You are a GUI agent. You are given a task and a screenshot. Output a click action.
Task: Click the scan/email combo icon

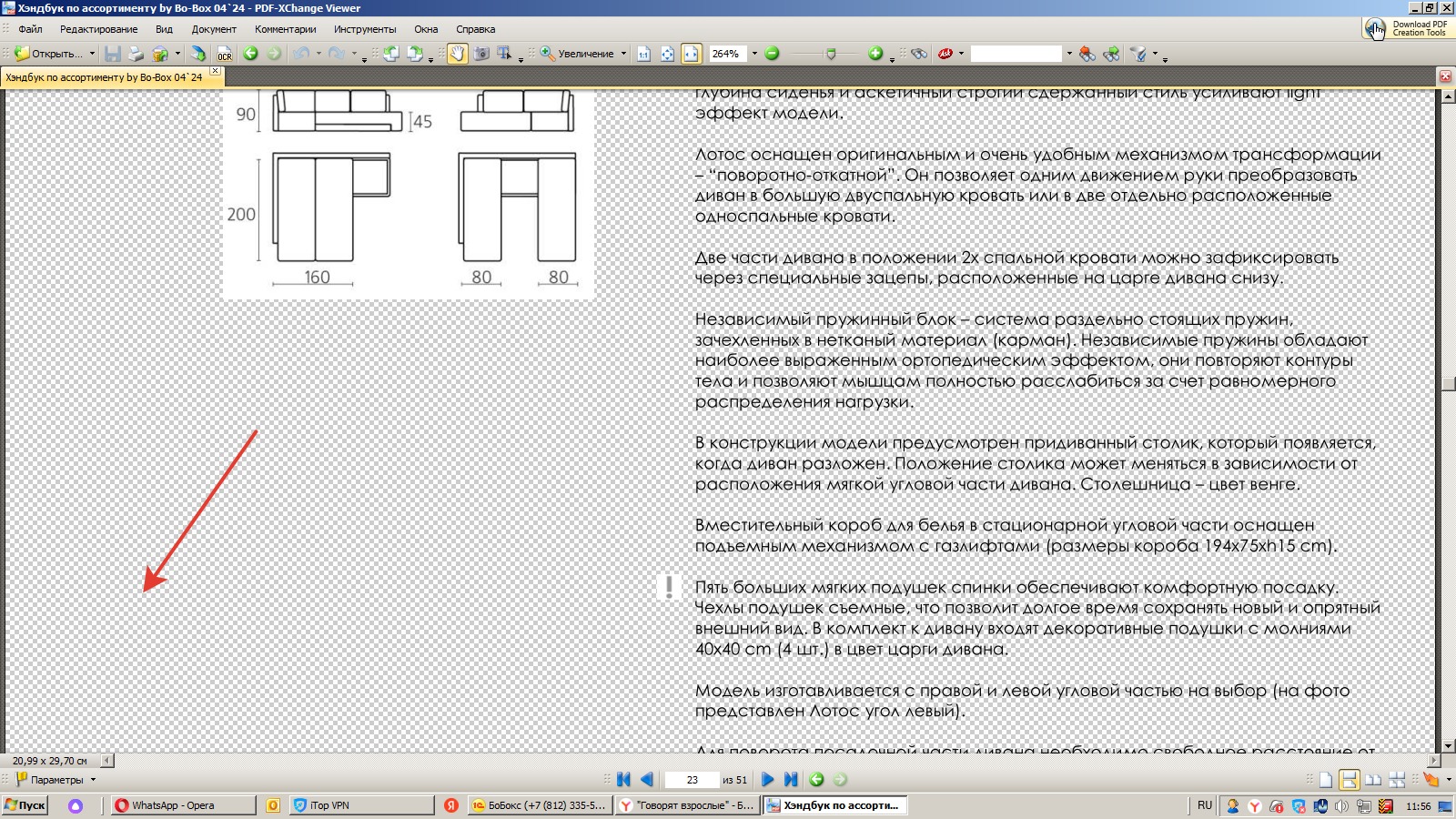click(160, 54)
